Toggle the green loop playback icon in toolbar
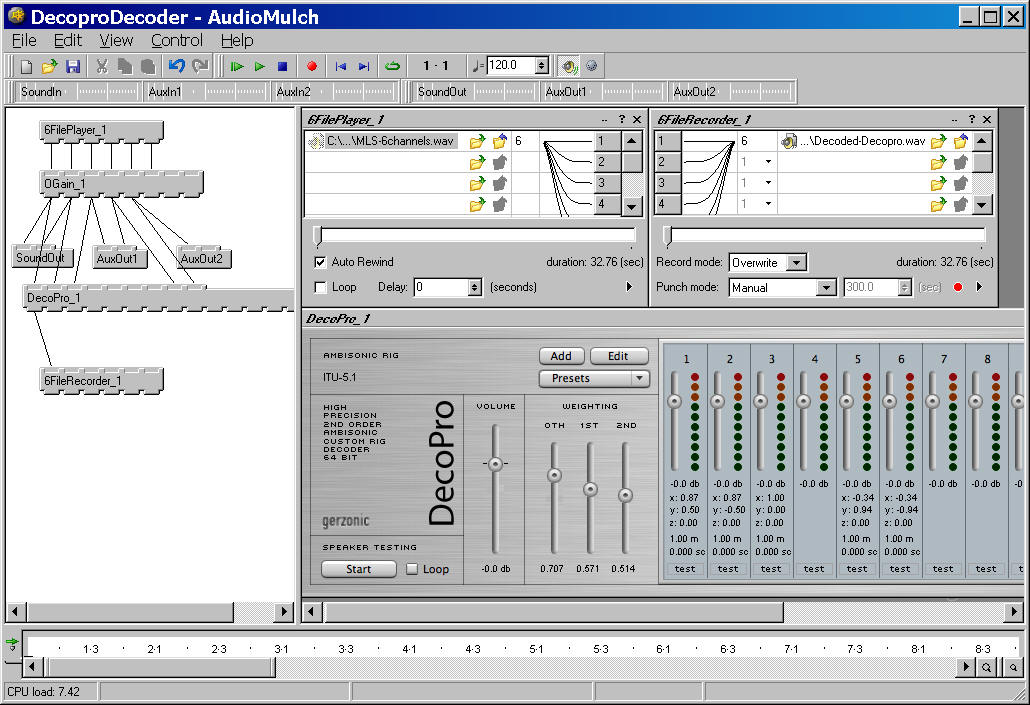 [393, 66]
